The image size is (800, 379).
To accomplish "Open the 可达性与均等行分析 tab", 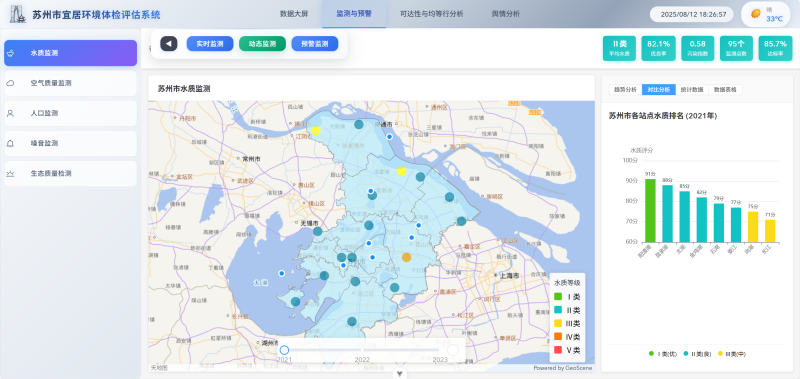I will [432, 14].
